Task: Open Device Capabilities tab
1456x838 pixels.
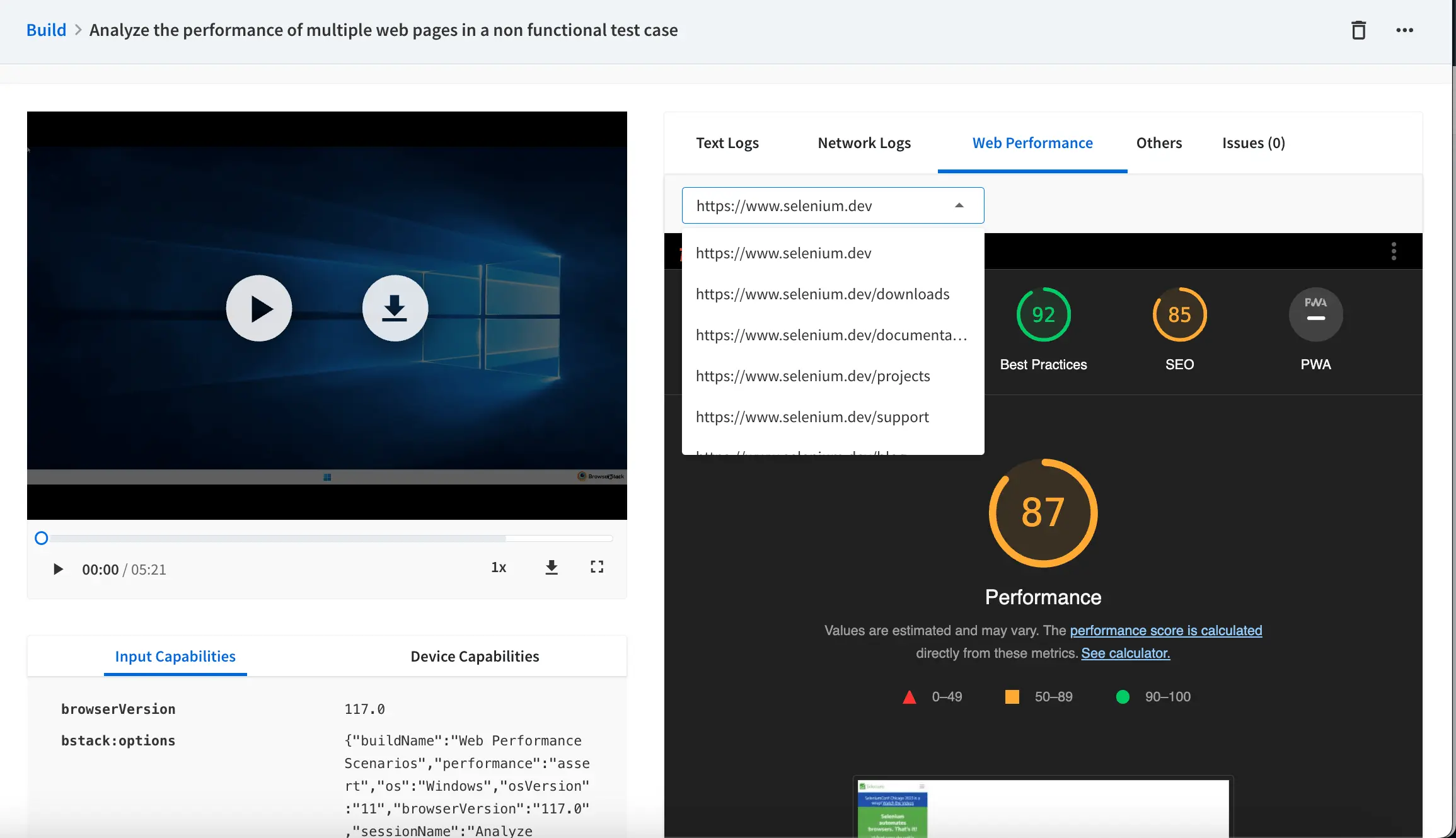Action: (x=475, y=656)
